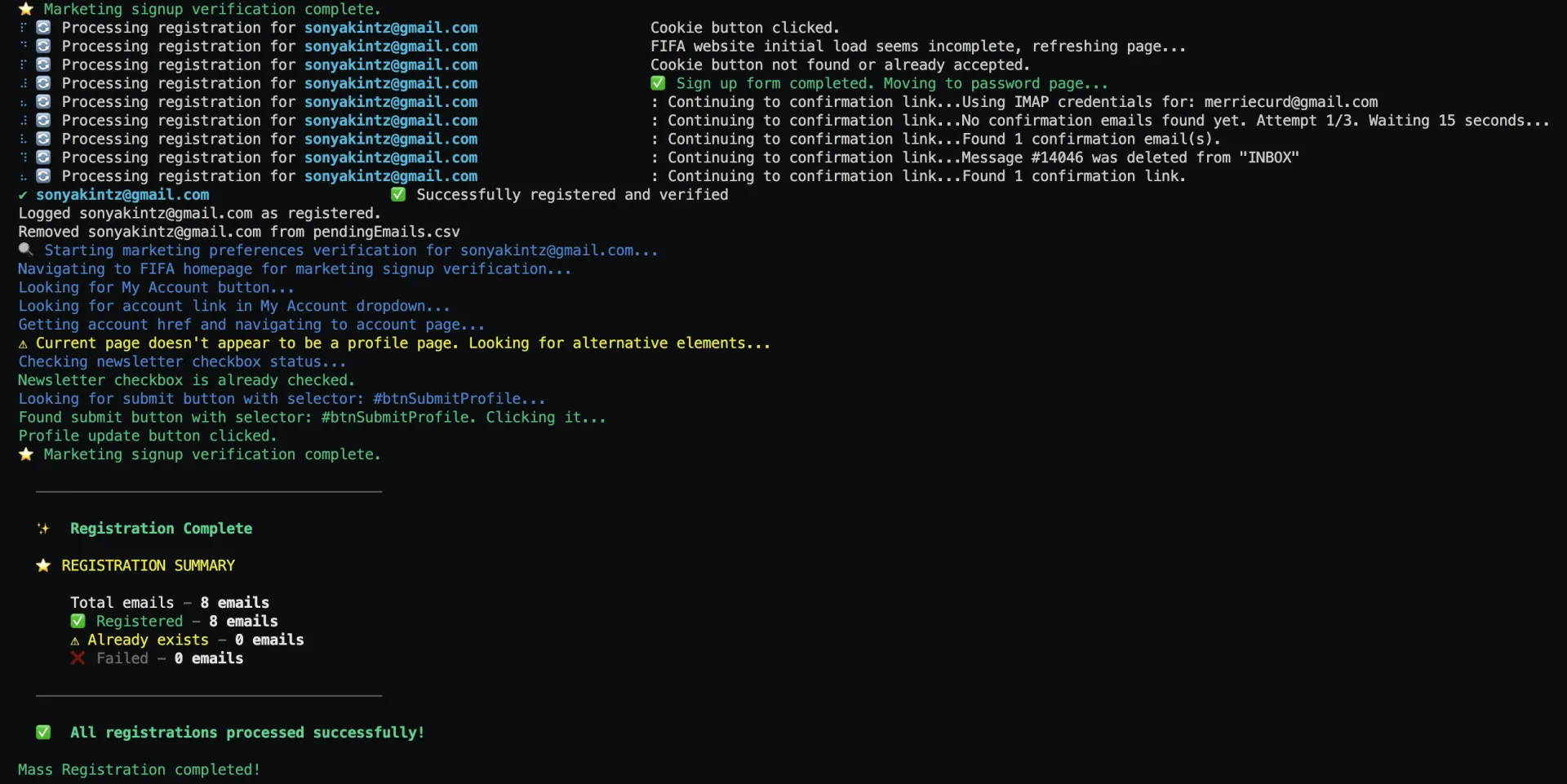Click 'Removed sonyakintz@gmail.com from pendingEmails.csv' line
This screenshot has width=1567, height=784.
[239, 232]
